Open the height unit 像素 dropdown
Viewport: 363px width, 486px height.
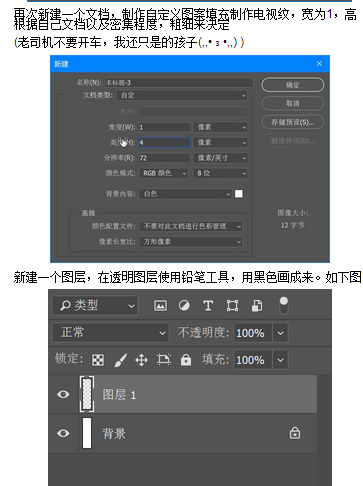coord(220,142)
